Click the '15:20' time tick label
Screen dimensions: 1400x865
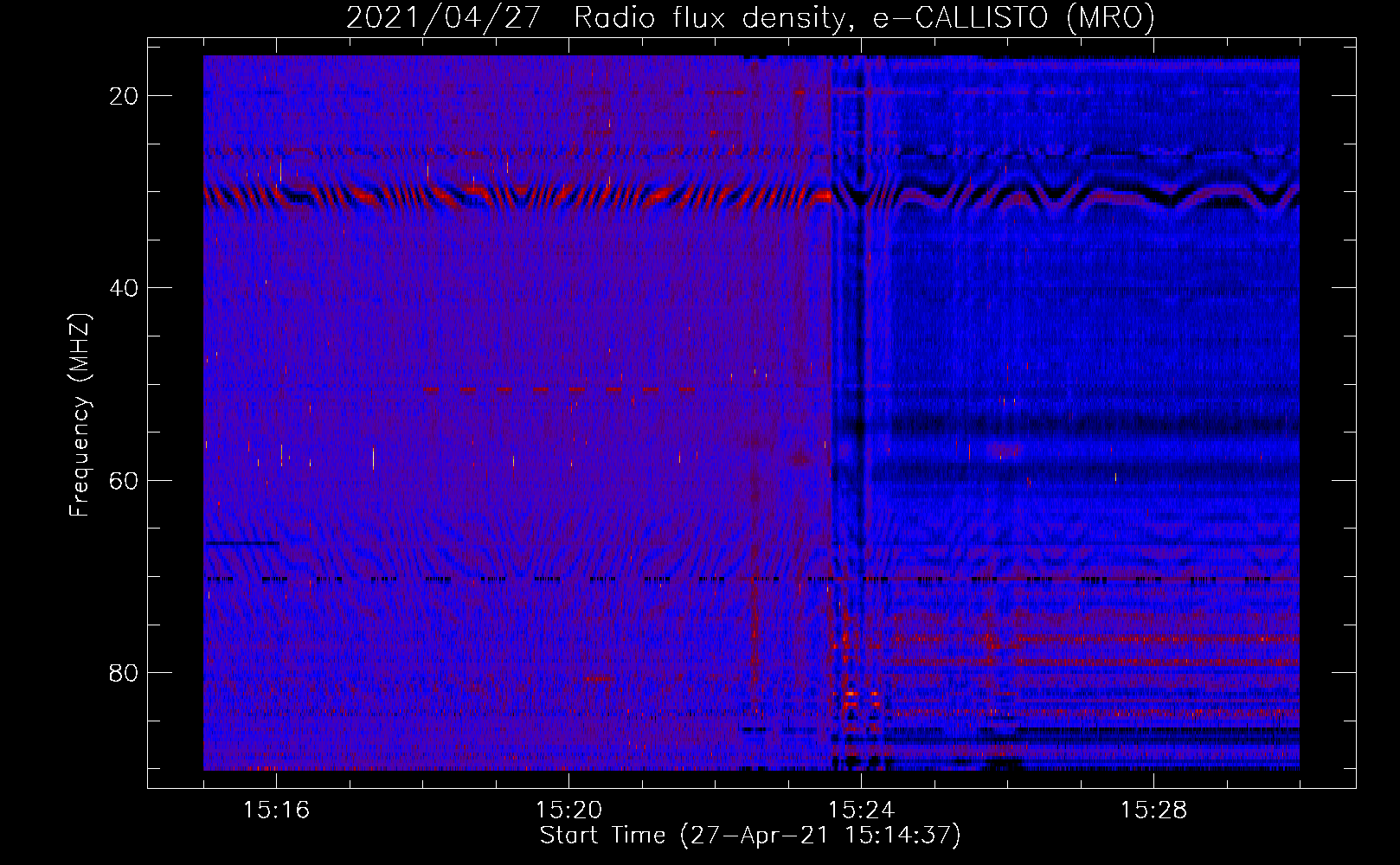click(568, 811)
